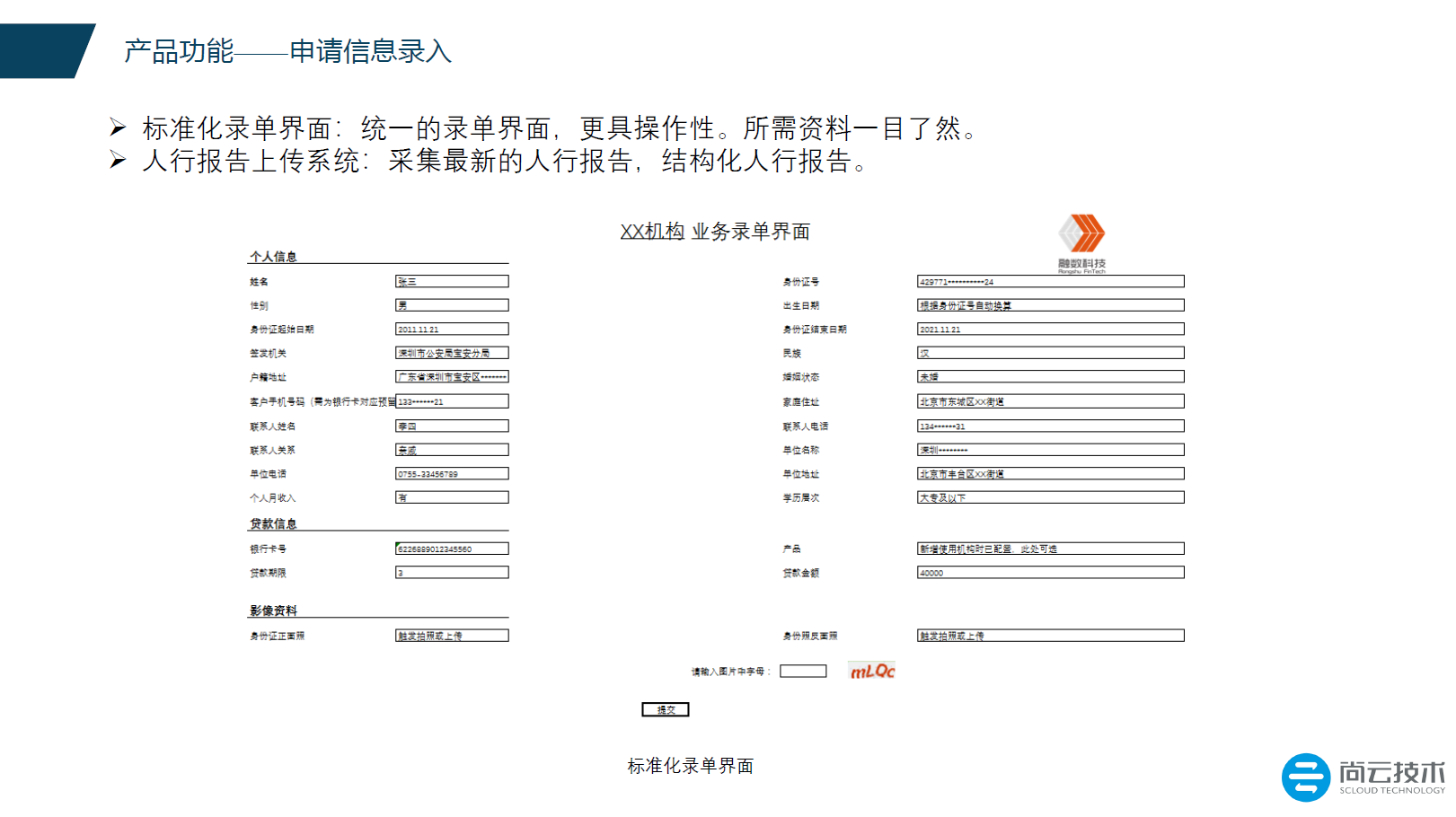Click the 银行卡号 input field
This screenshot has width=1456, height=817.
[x=452, y=549]
